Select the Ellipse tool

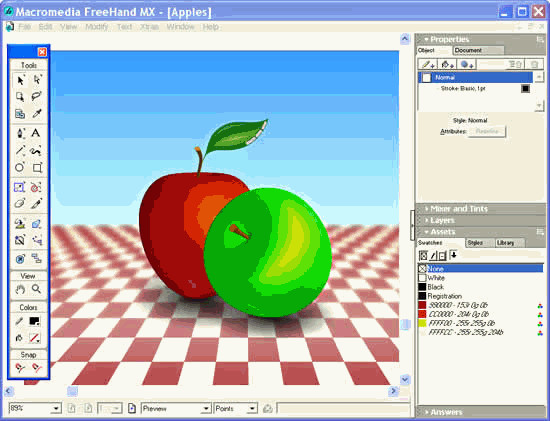tap(20, 167)
